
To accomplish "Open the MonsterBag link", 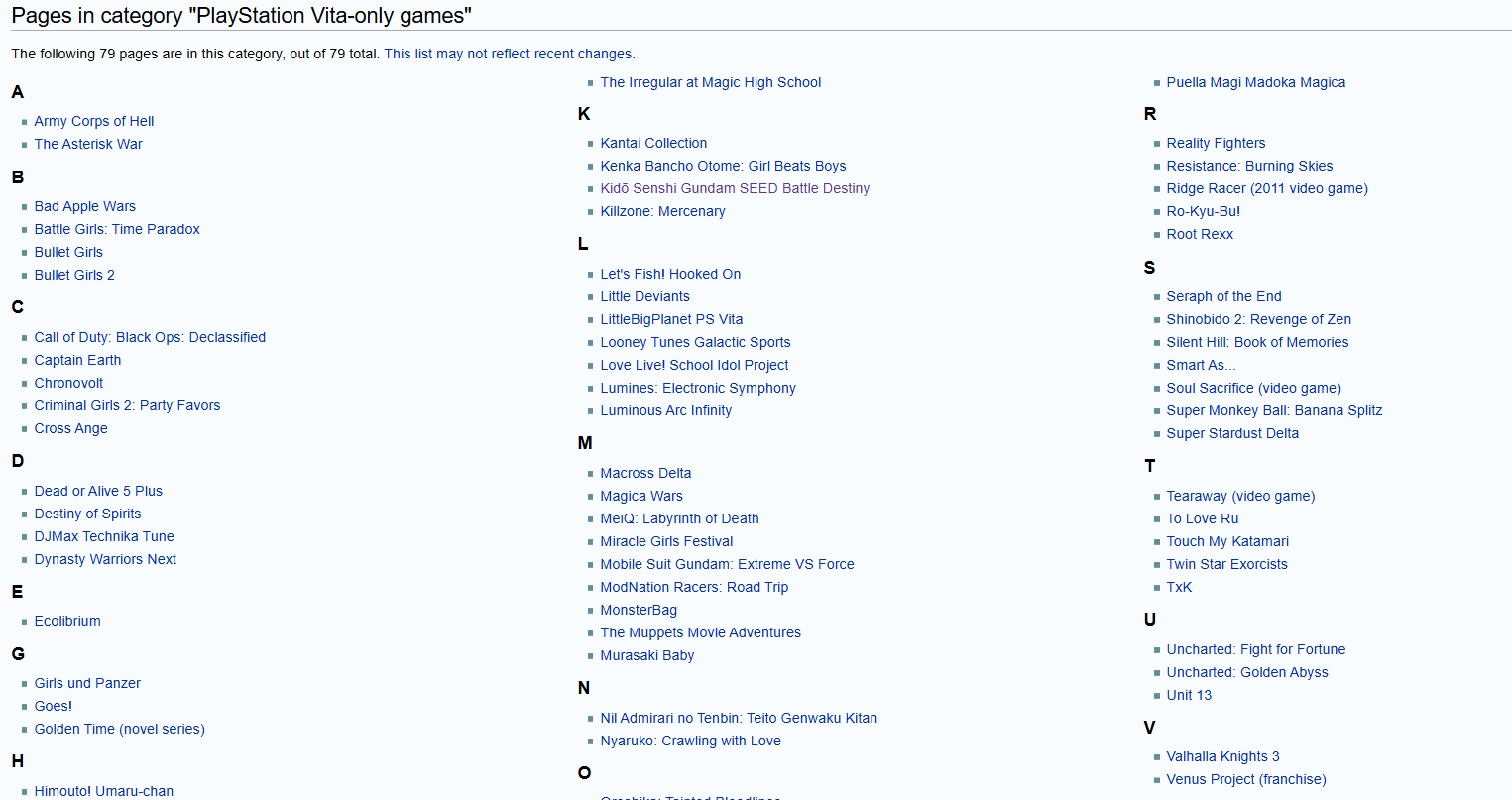I will [x=639, y=610].
